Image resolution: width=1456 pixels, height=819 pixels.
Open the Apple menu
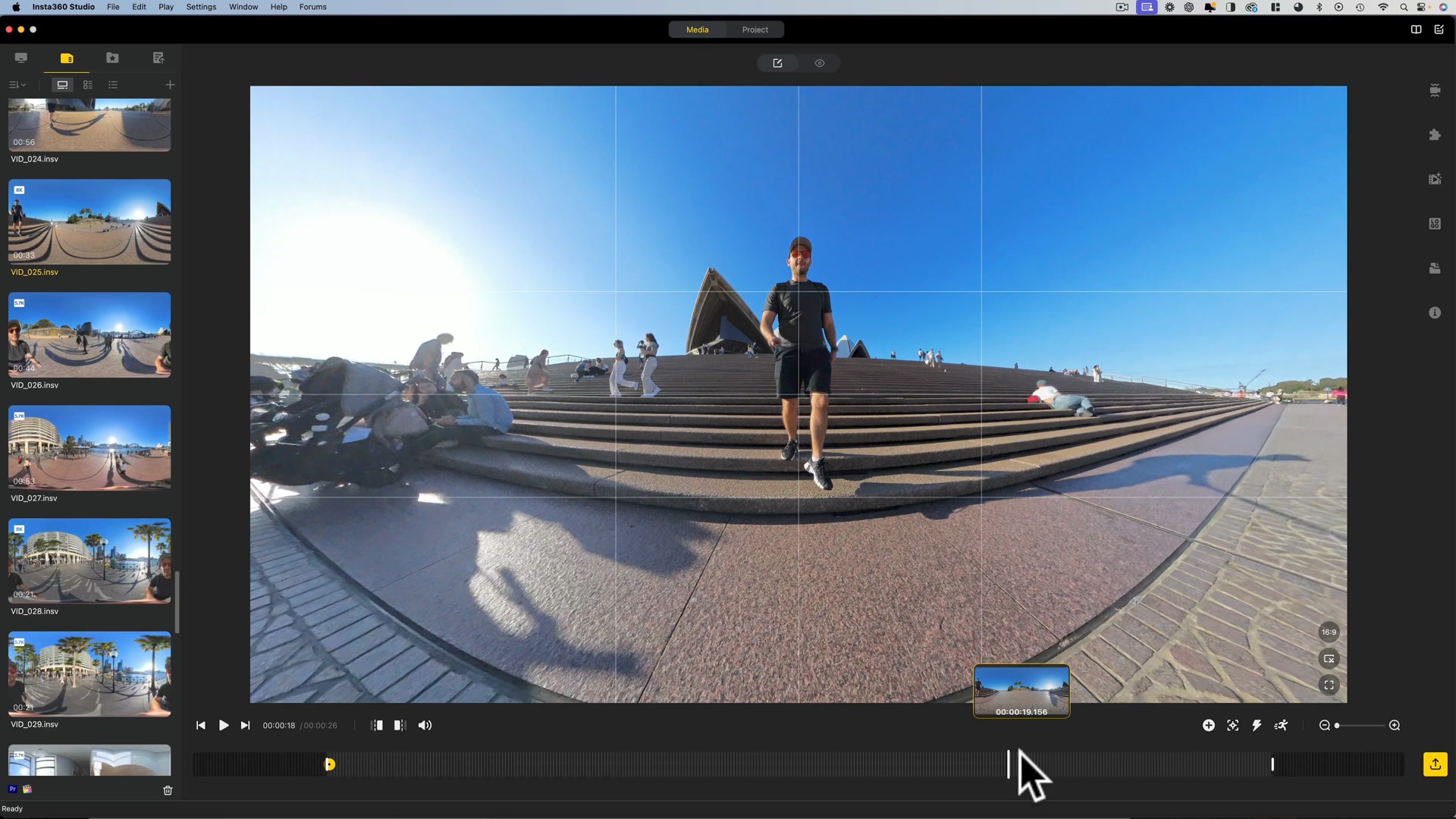pyautogui.click(x=16, y=7)
